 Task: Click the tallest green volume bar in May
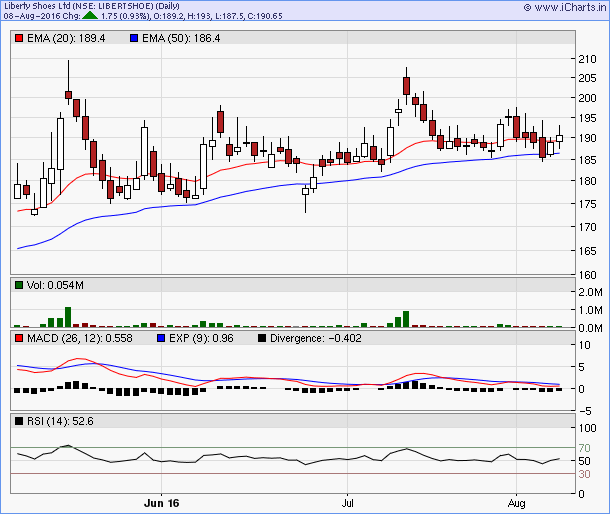[68, 317]
